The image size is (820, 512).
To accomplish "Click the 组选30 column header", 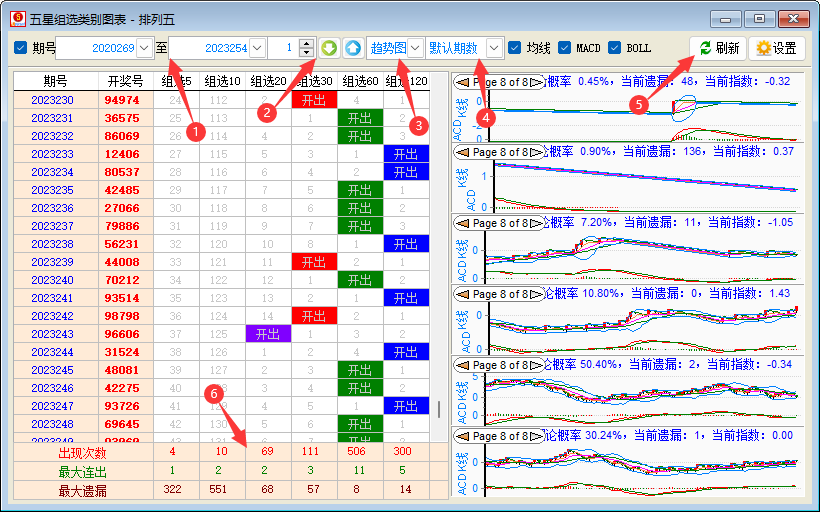I will (x=313, y=81).
